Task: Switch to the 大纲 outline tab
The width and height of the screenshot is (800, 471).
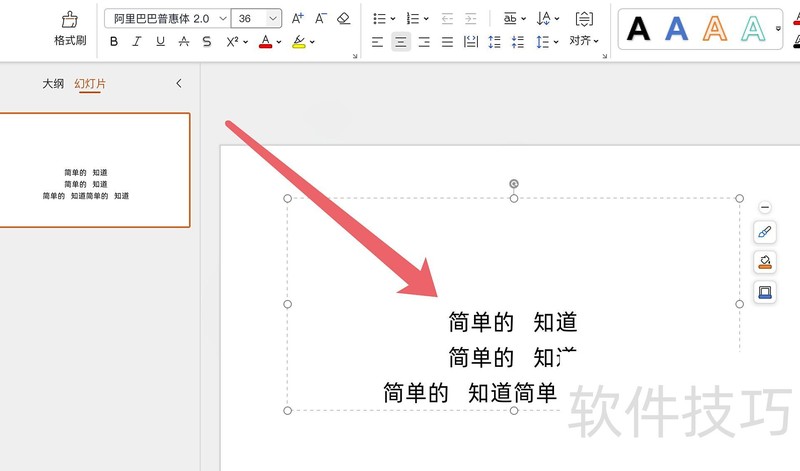Action: 53,84
